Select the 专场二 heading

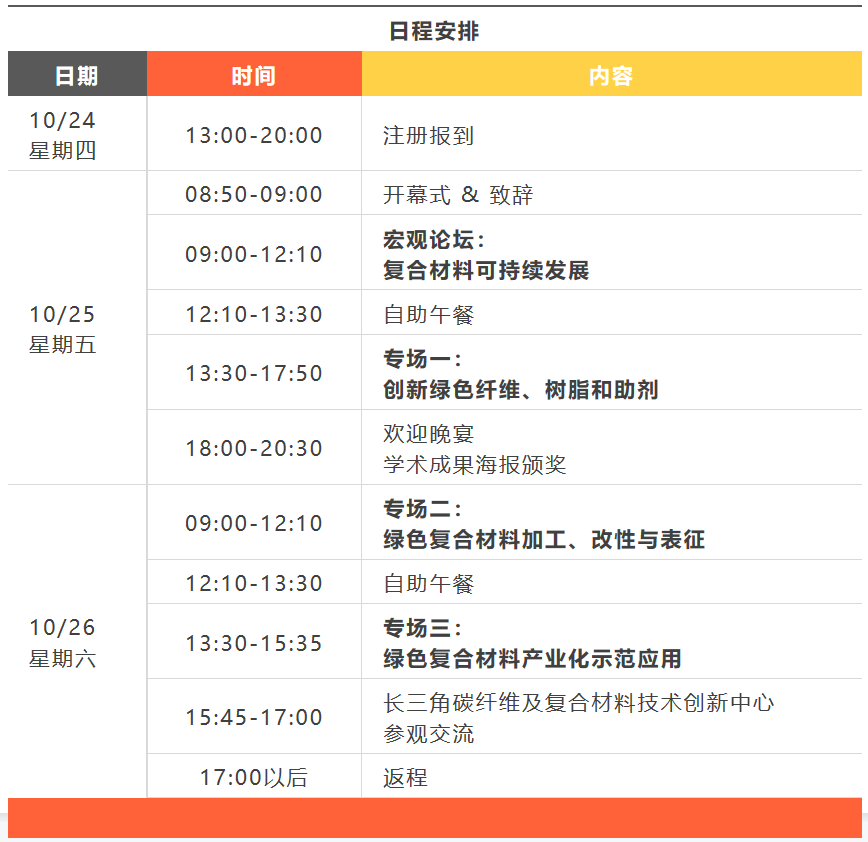[x=422, y=508]
